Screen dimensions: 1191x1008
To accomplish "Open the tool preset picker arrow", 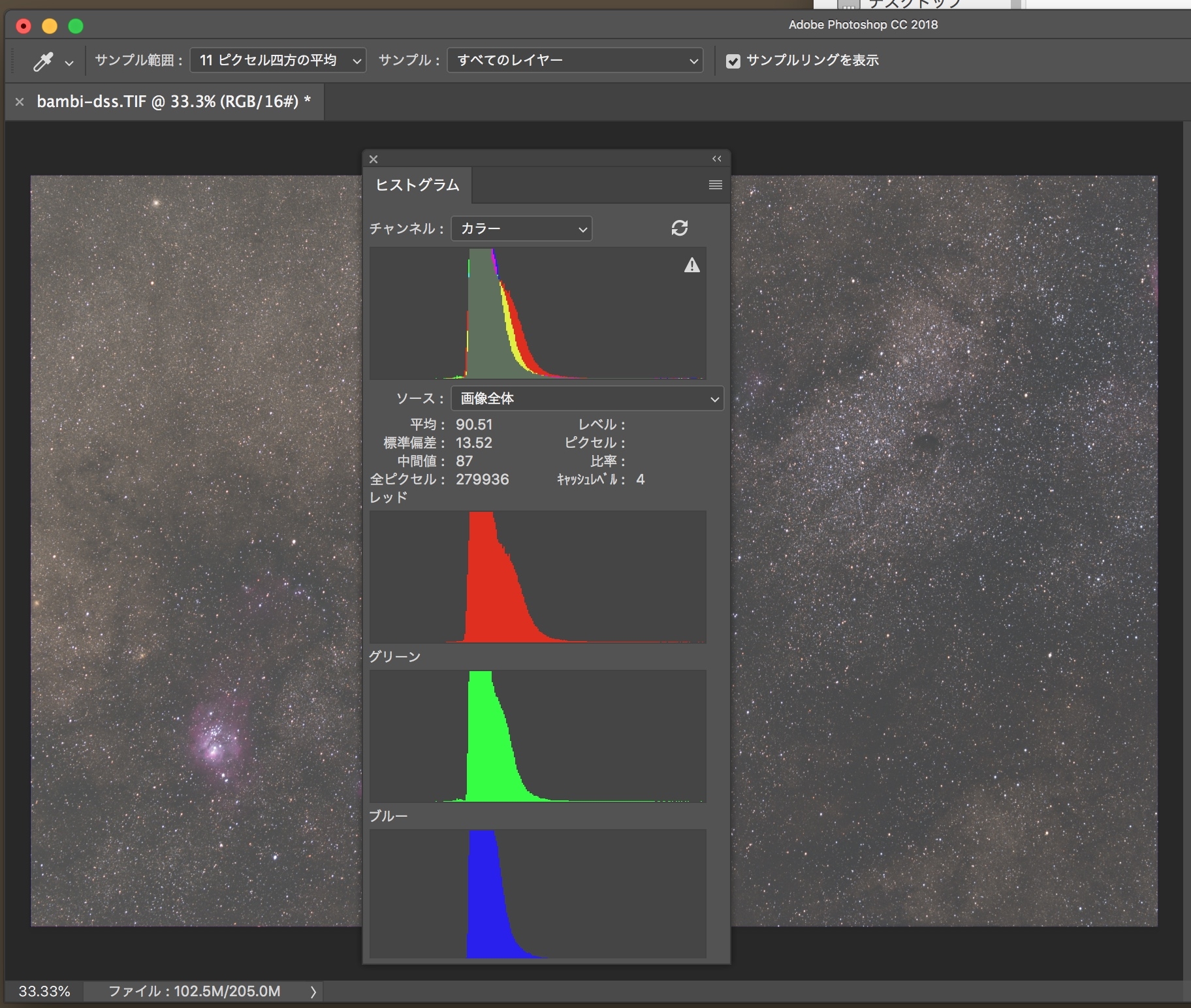I will 69,63.
